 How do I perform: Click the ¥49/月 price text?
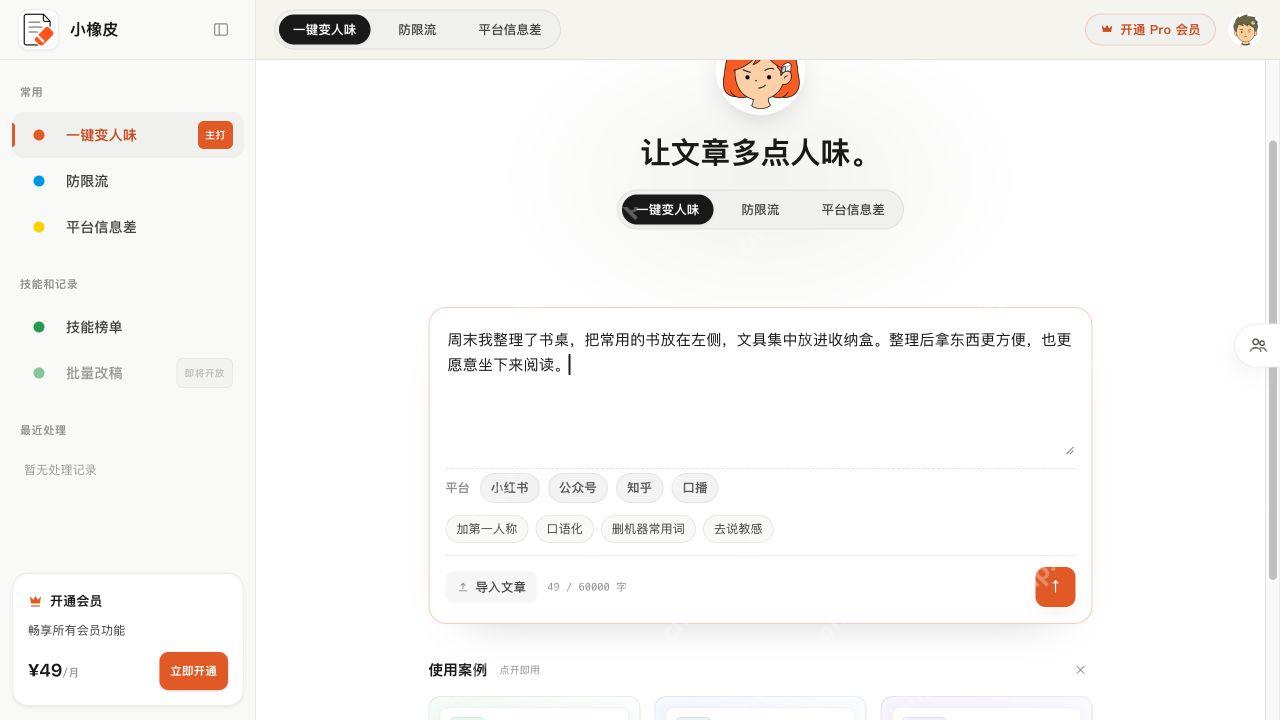point(53,670)
